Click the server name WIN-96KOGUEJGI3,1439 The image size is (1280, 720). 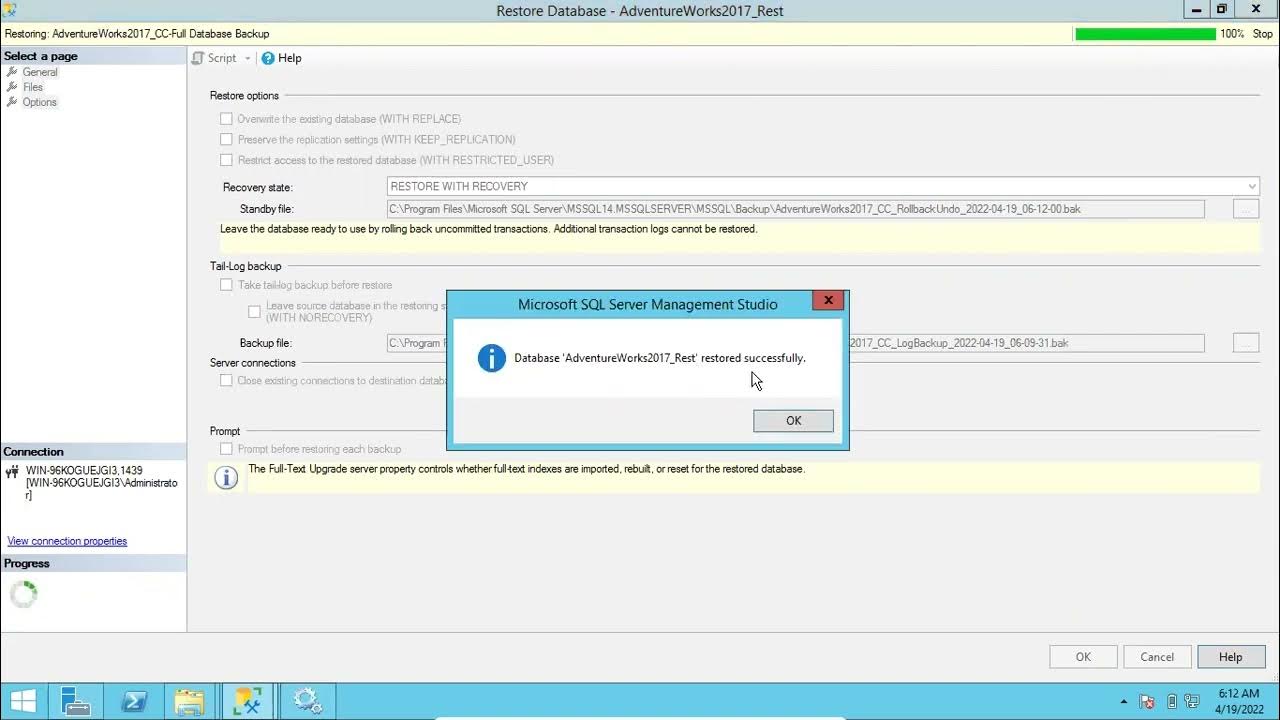(x=84, y=470)
